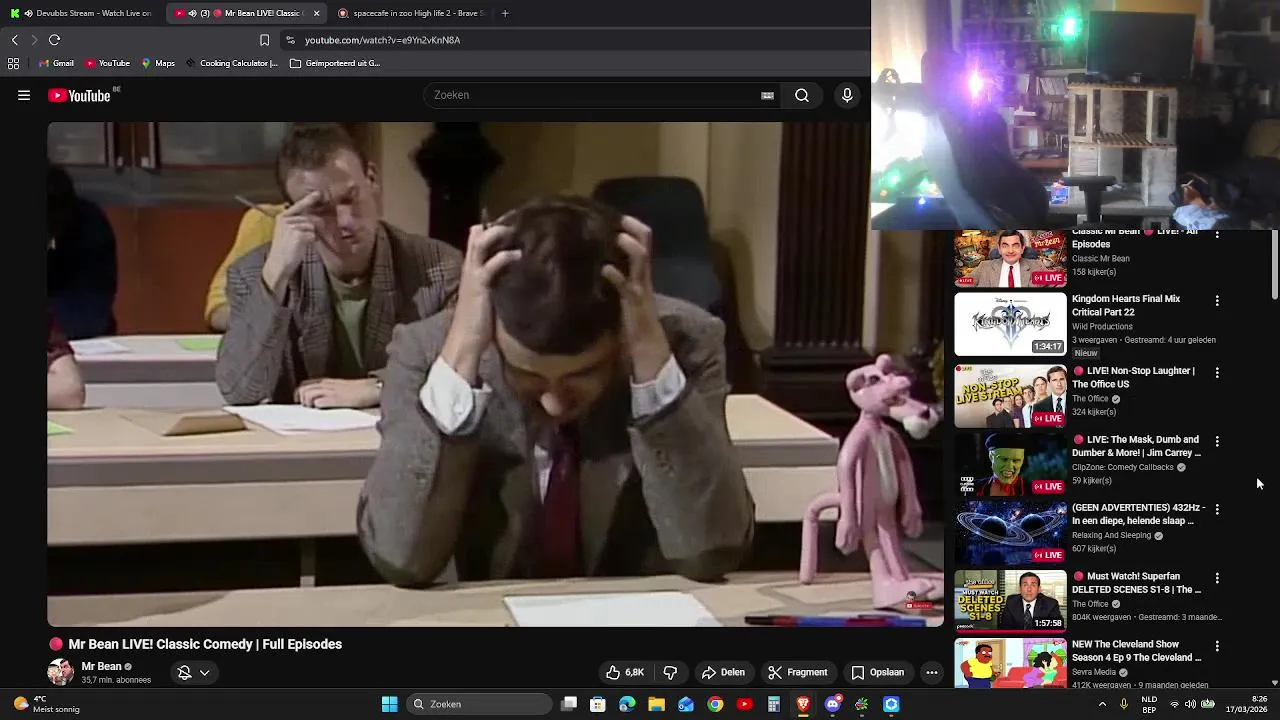Open Kingdom Hearts Final Mix Critical Part 22
This screenshot has width=1280, height=720.
point(1126,305)
